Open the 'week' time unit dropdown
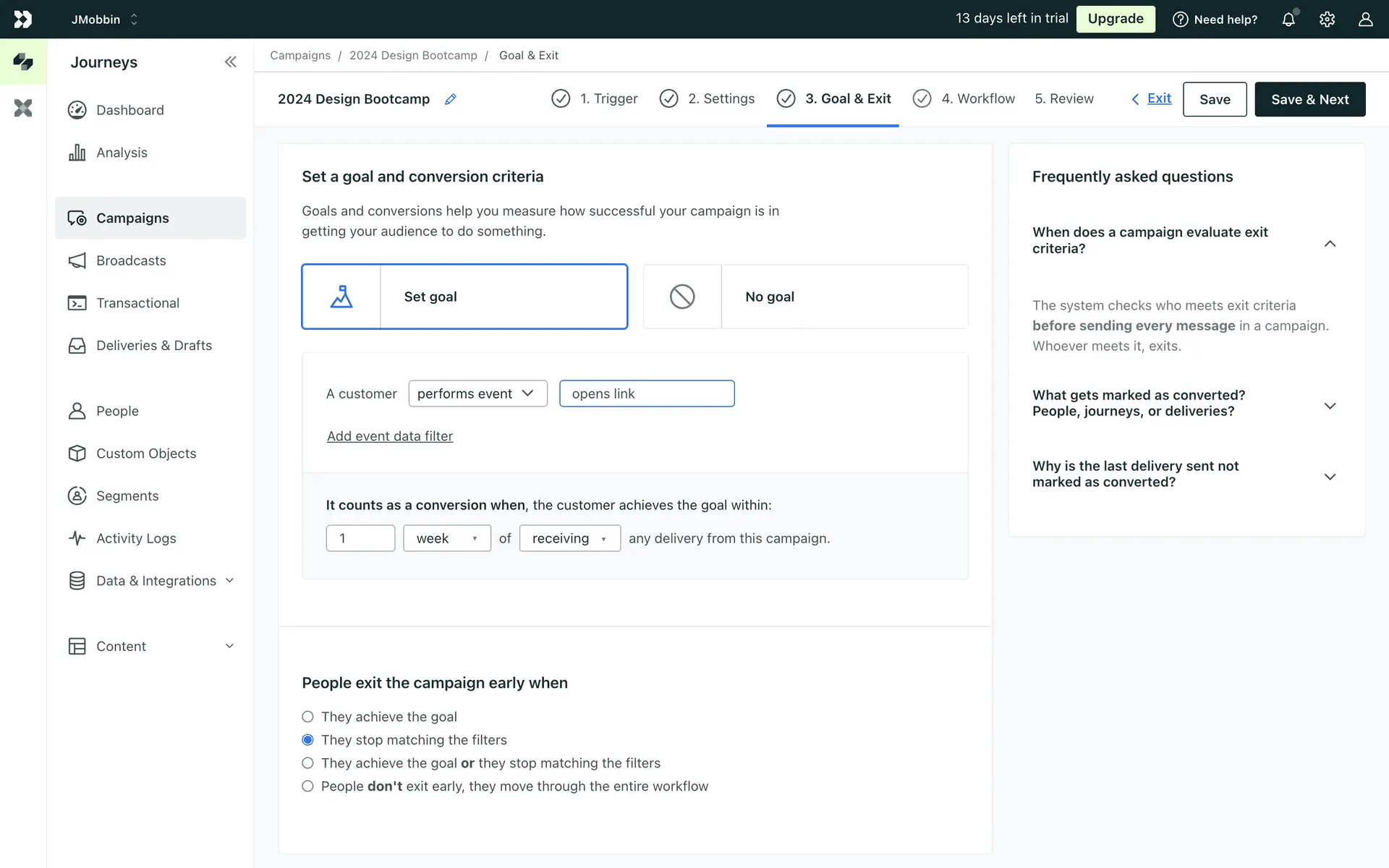The image size is (1389, 868). [446, 538]
